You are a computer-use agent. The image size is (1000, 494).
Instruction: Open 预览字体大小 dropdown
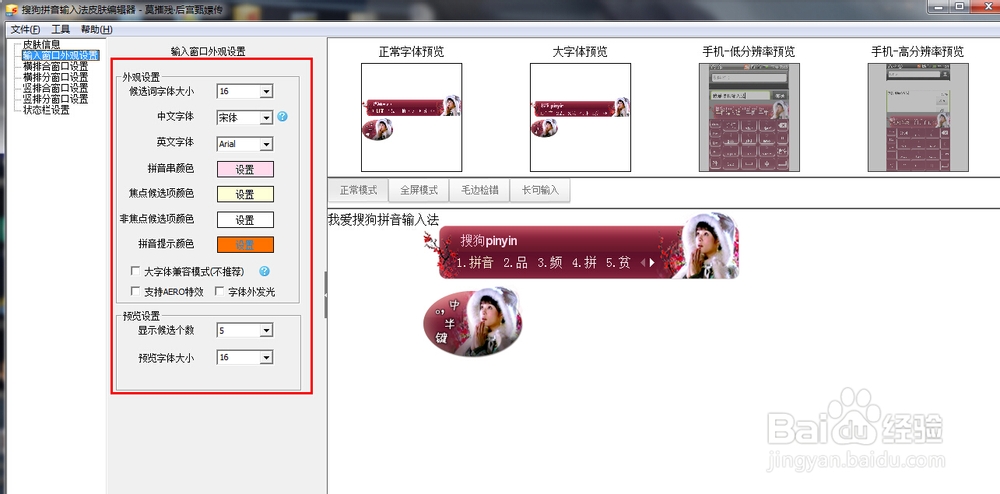coord(267,358)
